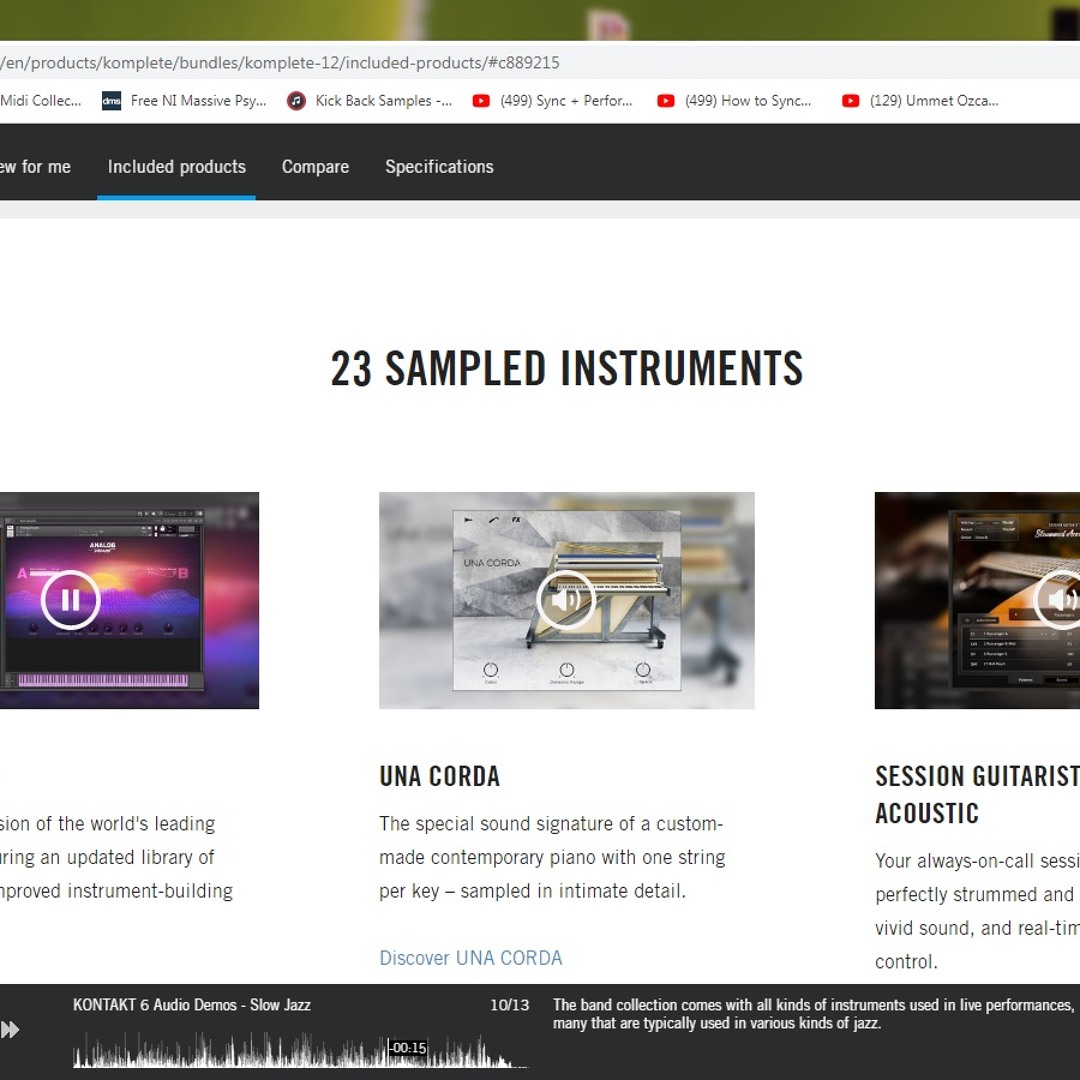Seek the audio waveform at the 00:15 marker
Screen dimensions: 1080x1080
pyautogui.click(x=388, y=1052)
